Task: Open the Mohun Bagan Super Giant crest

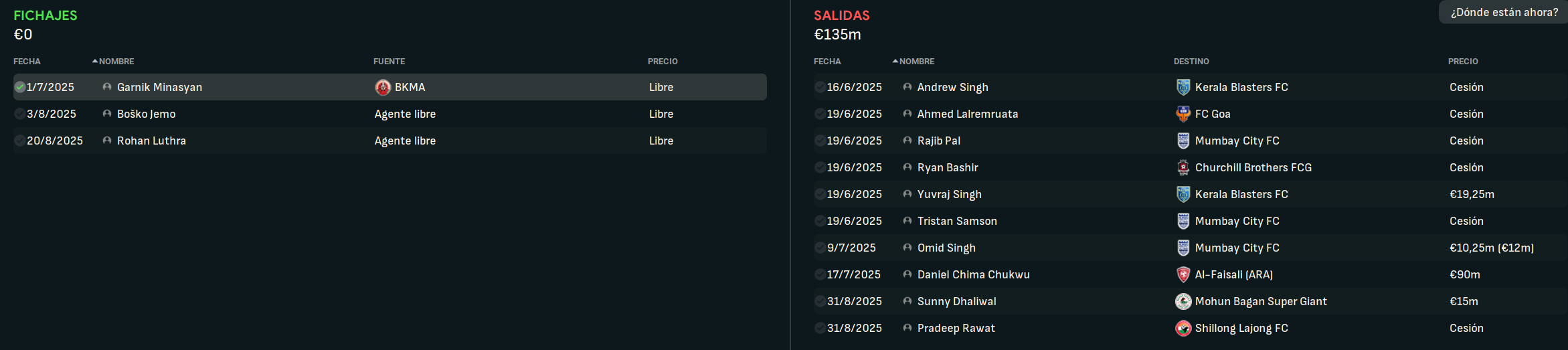Action: (x=1183, y=301)
